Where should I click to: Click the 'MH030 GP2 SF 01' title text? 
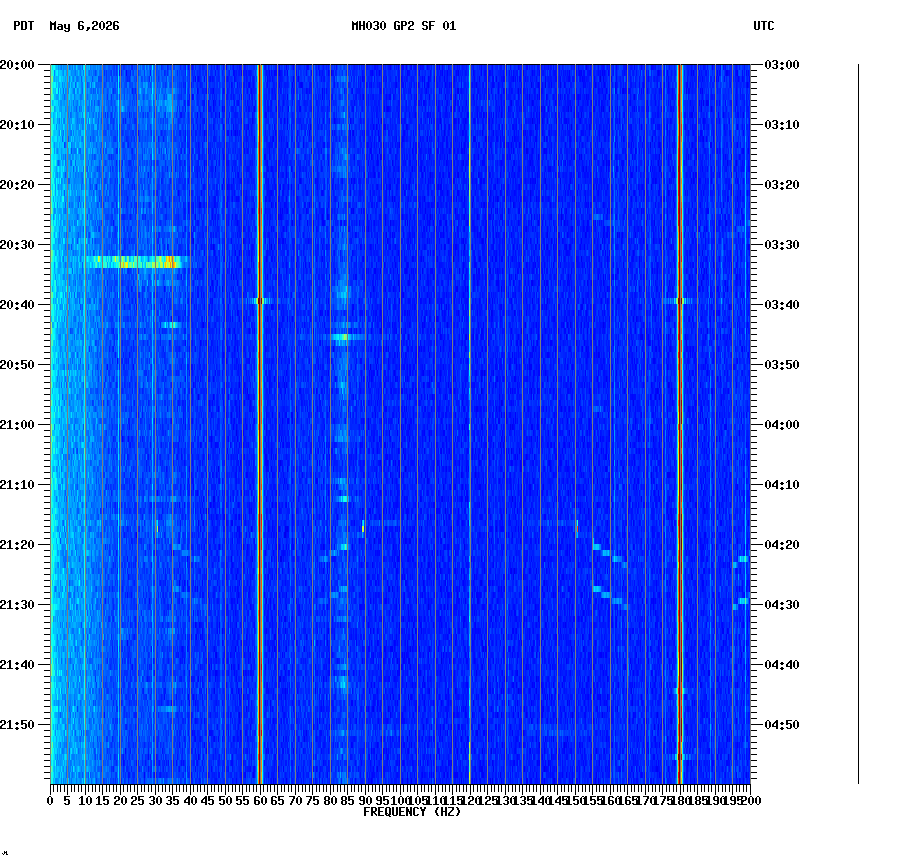403,26
